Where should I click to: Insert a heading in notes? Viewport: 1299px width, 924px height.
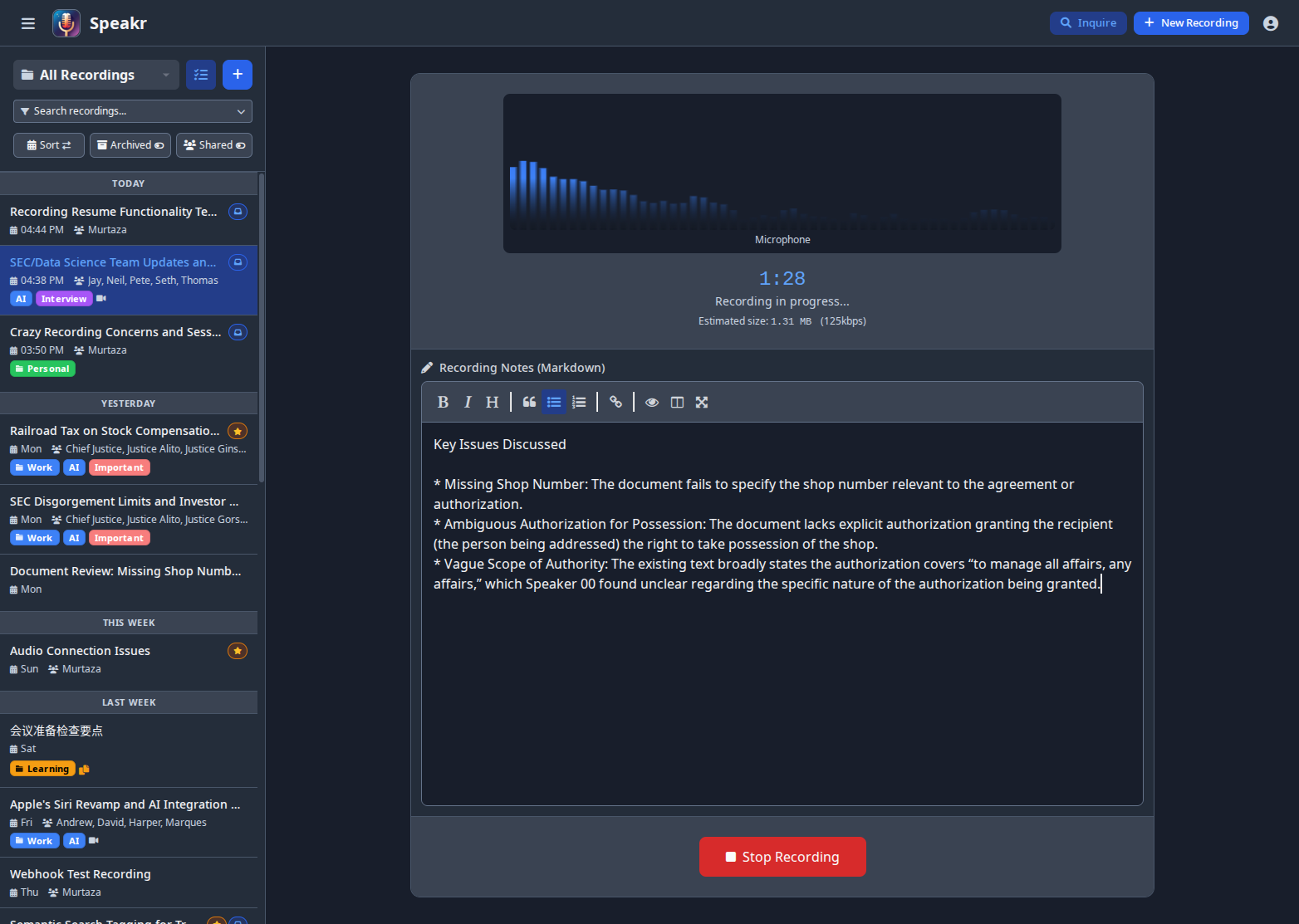tap(493, 403)
